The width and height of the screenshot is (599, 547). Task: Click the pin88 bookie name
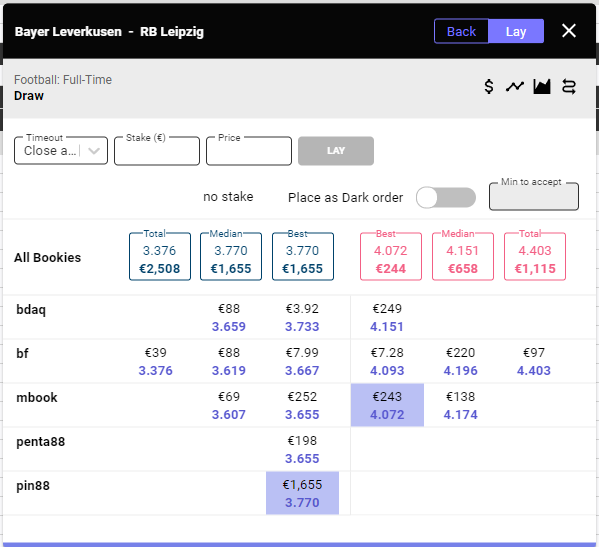[33, 486]
